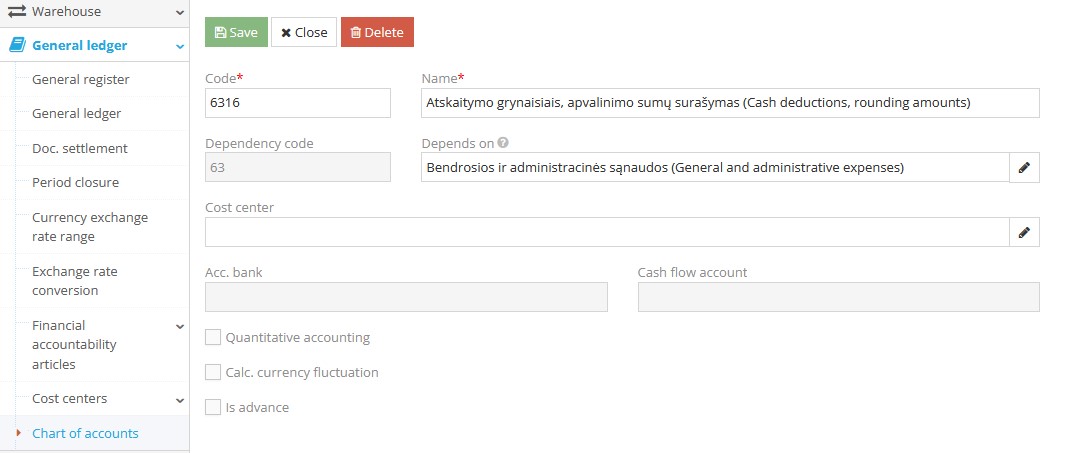The image size is (1084, 453).
Task: Check the Is advance checkbox
Action: [x=213, y=407]
